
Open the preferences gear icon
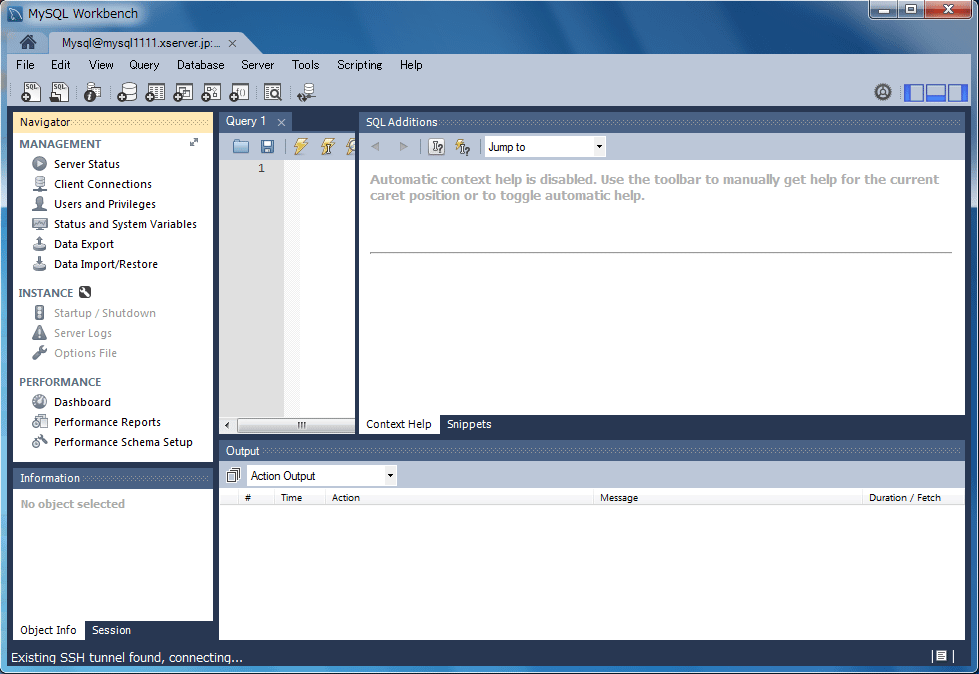883,92
